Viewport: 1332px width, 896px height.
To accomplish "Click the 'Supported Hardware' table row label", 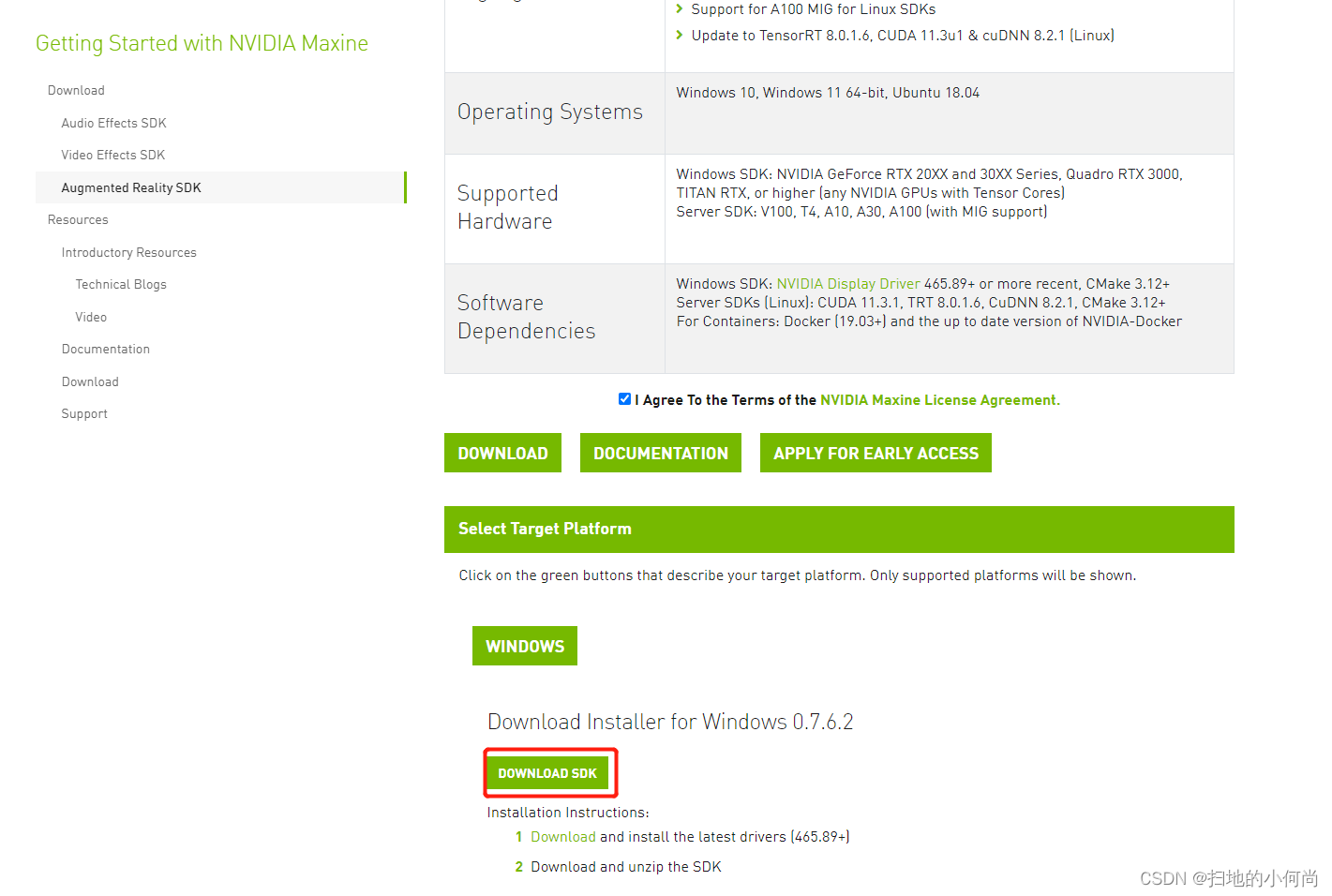I will [x=507, y=207].
